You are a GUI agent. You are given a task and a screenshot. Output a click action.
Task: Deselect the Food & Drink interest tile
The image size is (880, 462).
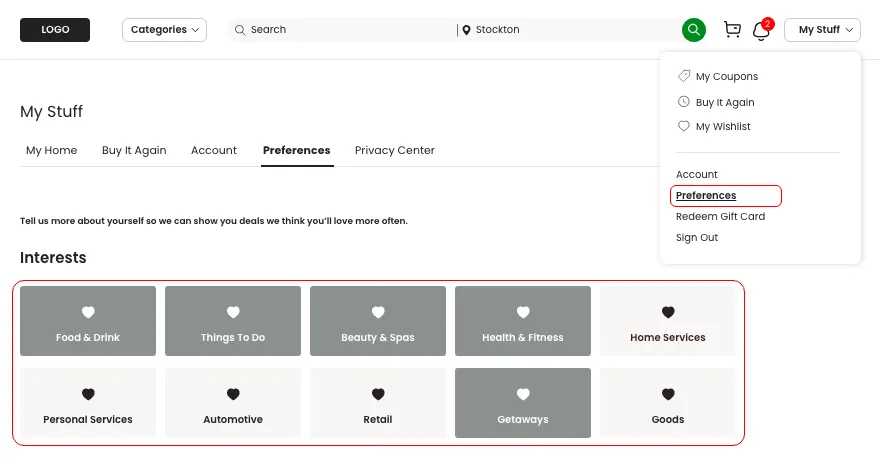[x=88, y=321]
